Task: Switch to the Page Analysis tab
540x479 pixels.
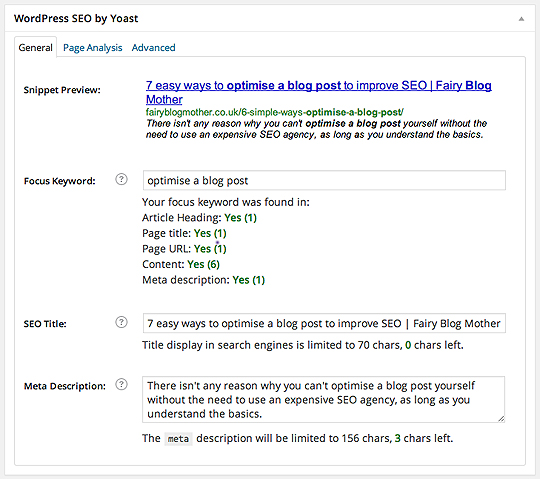Action: point(93,48)
